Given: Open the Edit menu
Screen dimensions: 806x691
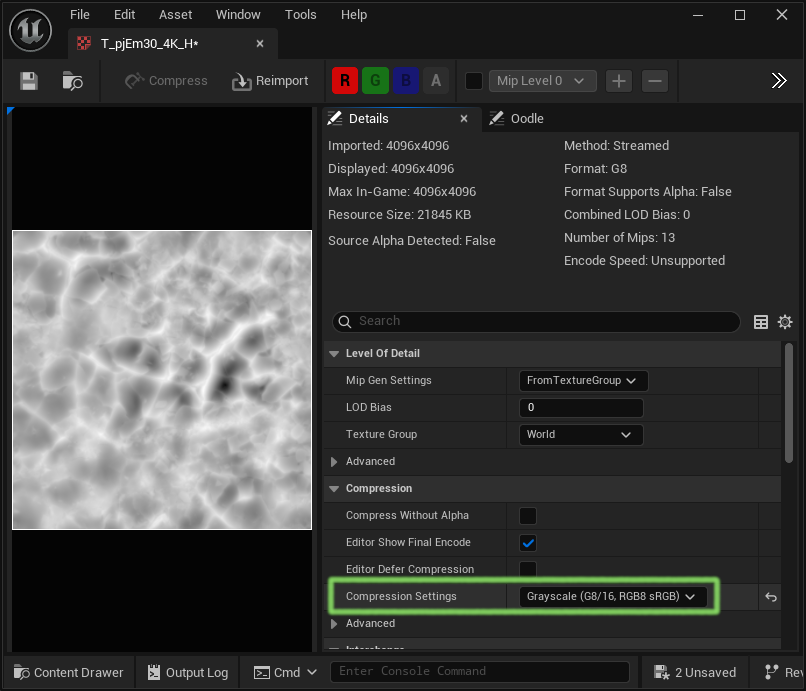Looking at the screenshot, I should (x=124, y=15).
